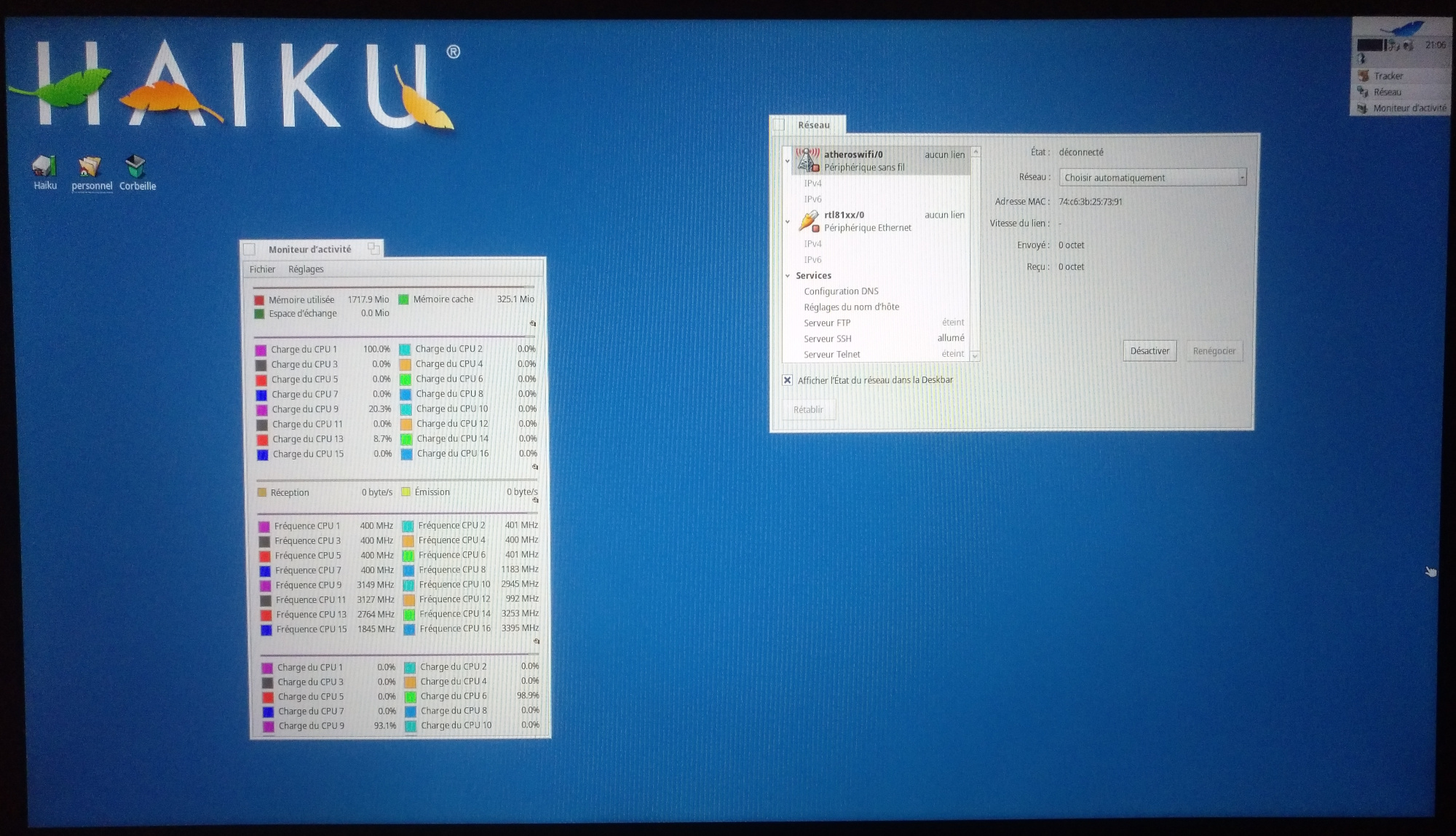Select the Serveur SSH service entry
The width and height of the screenshot is (1456, 836).
coord(828,339)
